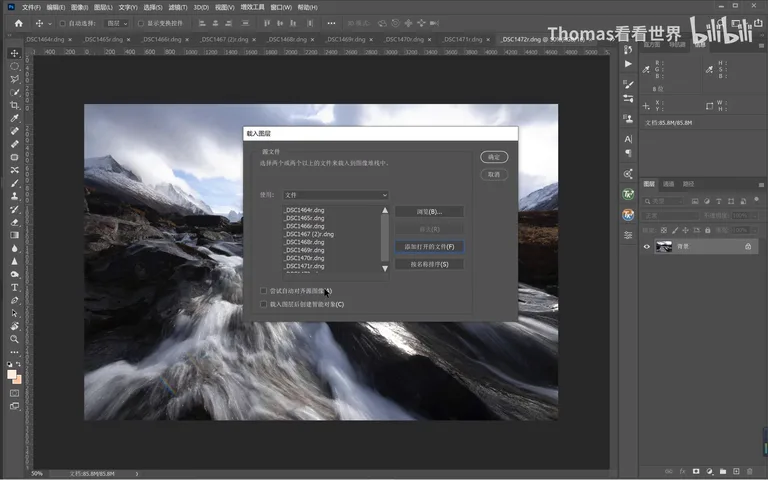
Task: Click the 添加打开的文件(F) button
Action: (x=429, y=246)
